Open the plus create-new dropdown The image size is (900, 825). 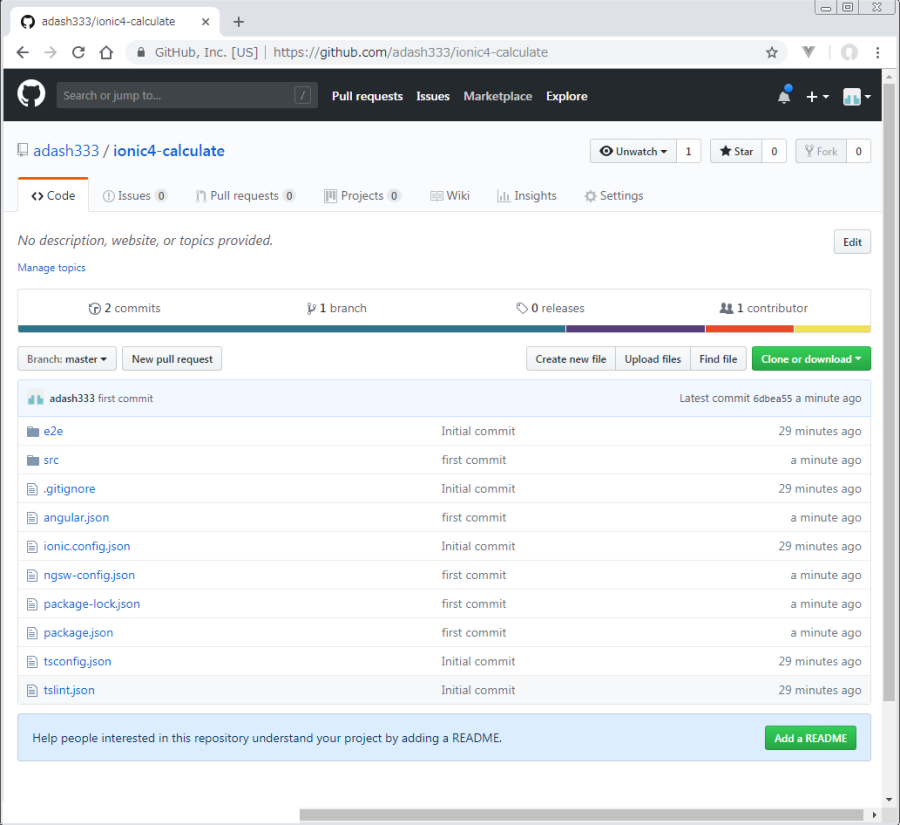click(817, 96)
